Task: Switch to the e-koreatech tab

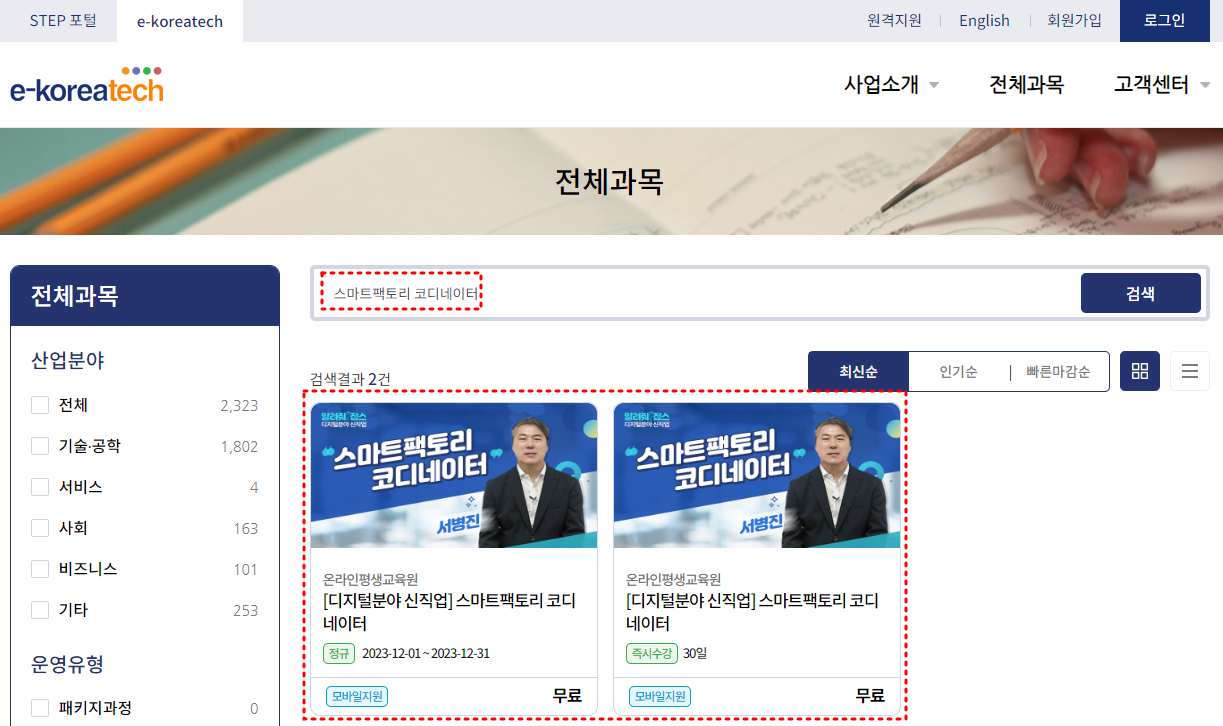Action: (x=180, y=21)
